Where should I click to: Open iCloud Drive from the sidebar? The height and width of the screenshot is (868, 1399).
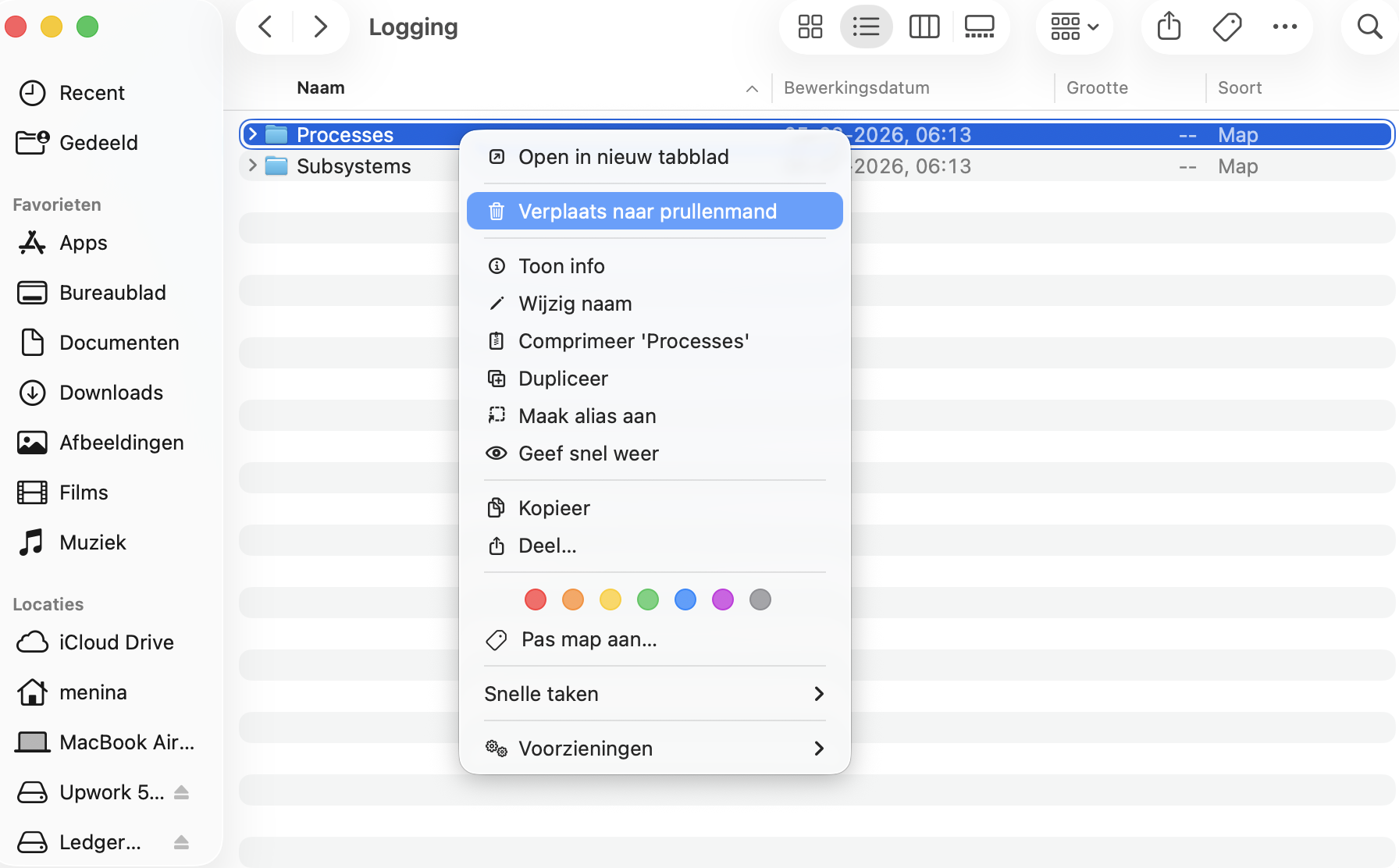click(116, 642)
